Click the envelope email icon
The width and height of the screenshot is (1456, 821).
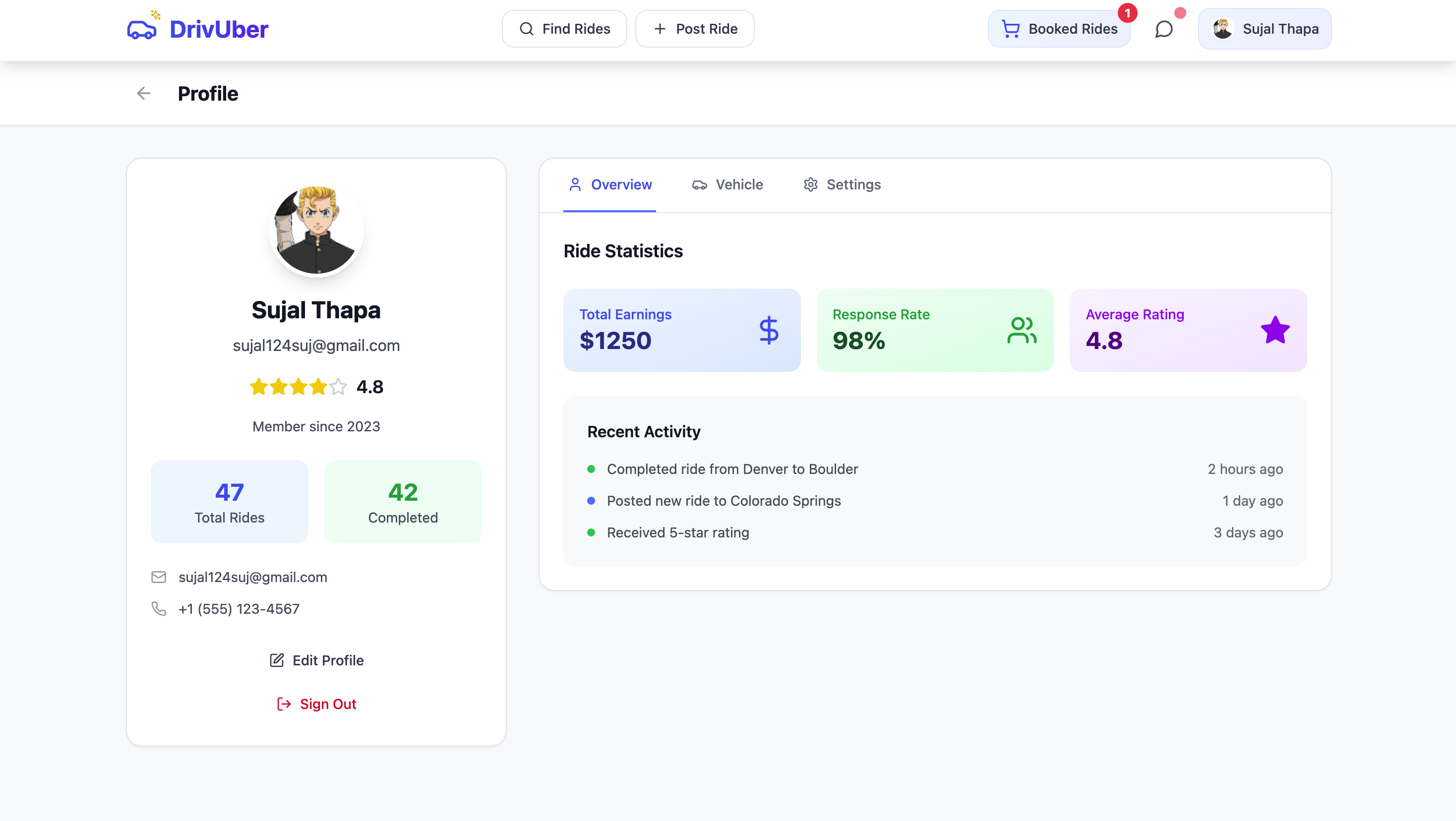(159, 577)
